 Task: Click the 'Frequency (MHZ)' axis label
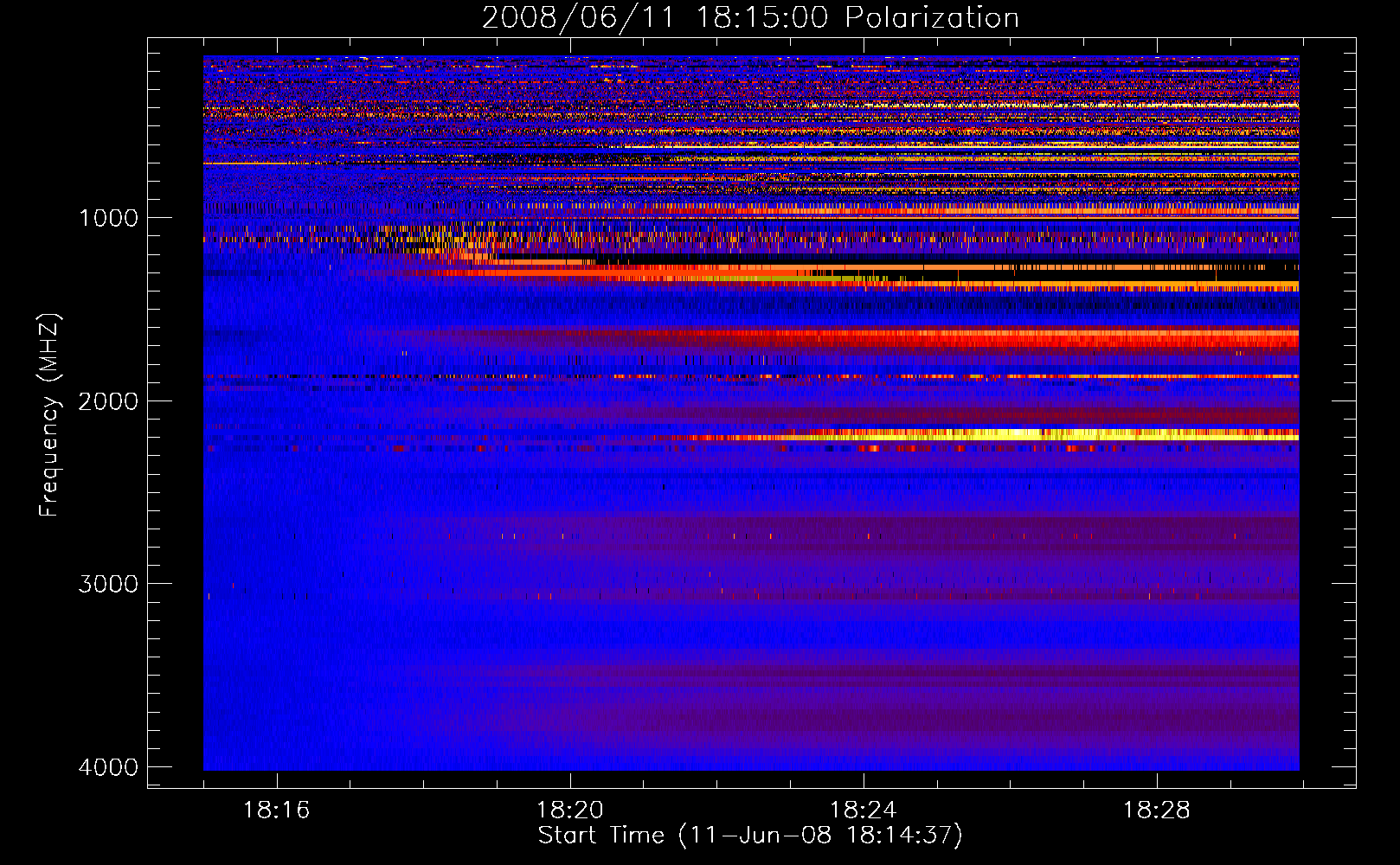click(49, 415)
